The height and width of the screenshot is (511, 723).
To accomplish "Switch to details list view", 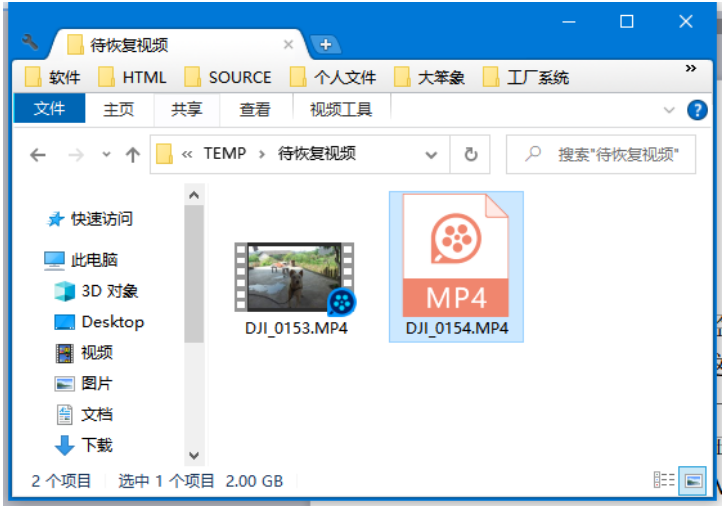I will 664,481.
